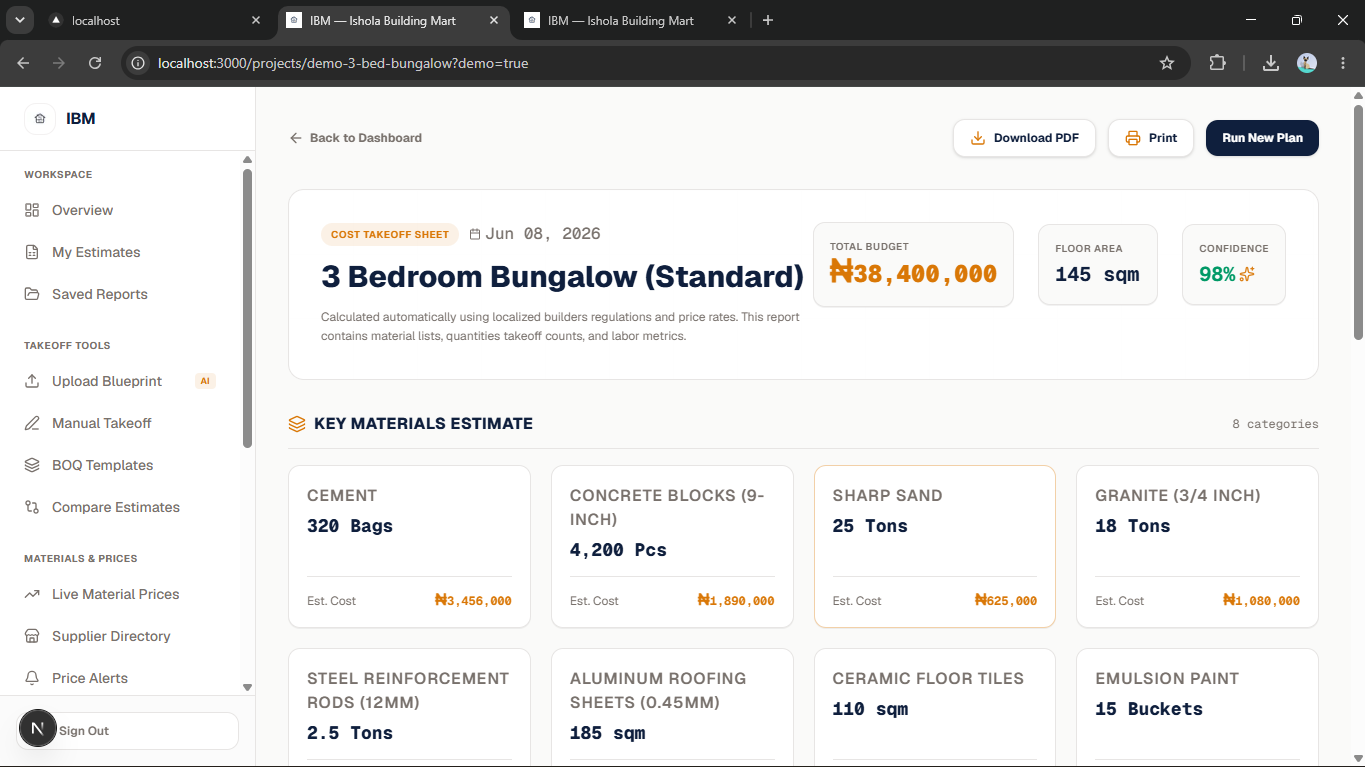Click the Floor Area 145 sqm card
The image size is (1365, 767).
(x=1098, y=264)
